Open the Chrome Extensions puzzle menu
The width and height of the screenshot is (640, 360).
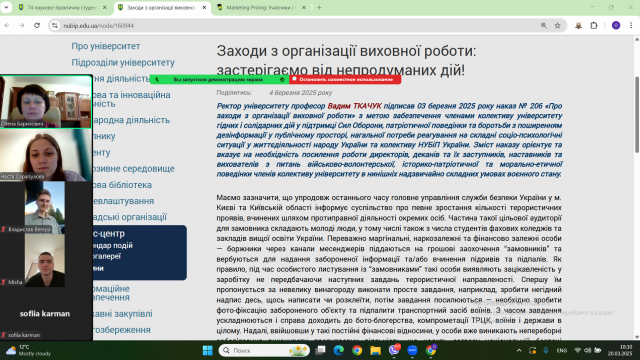coord(594,25)
